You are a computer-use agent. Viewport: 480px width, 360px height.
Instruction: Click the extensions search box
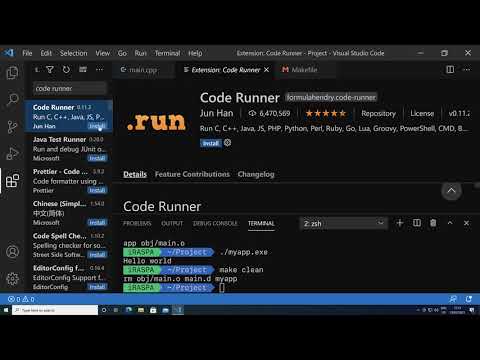(x=70, y=89)
